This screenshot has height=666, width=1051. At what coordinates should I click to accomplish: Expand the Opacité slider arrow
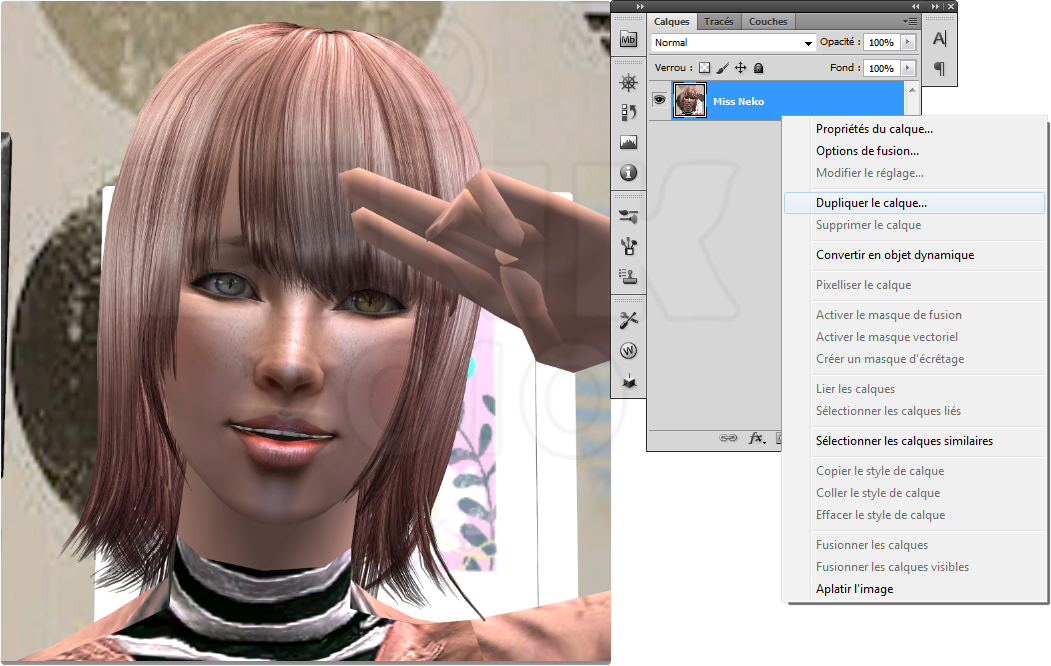908,43
